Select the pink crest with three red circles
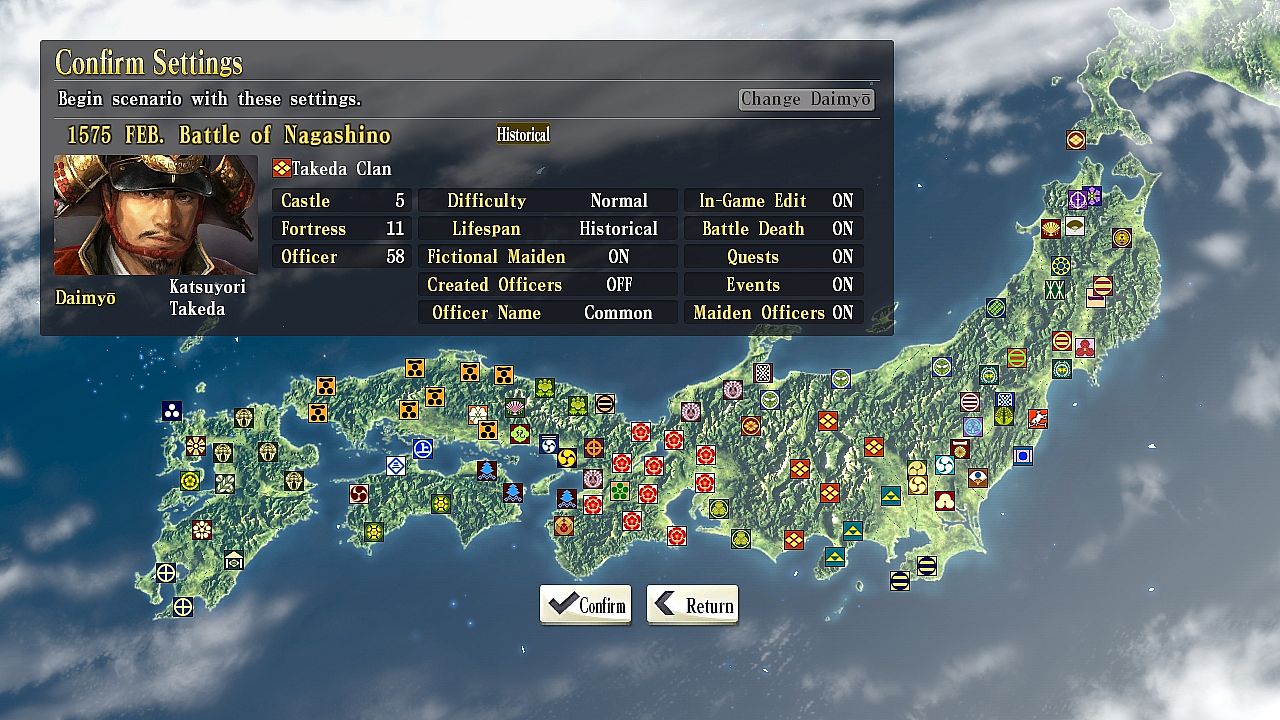 1084,347
